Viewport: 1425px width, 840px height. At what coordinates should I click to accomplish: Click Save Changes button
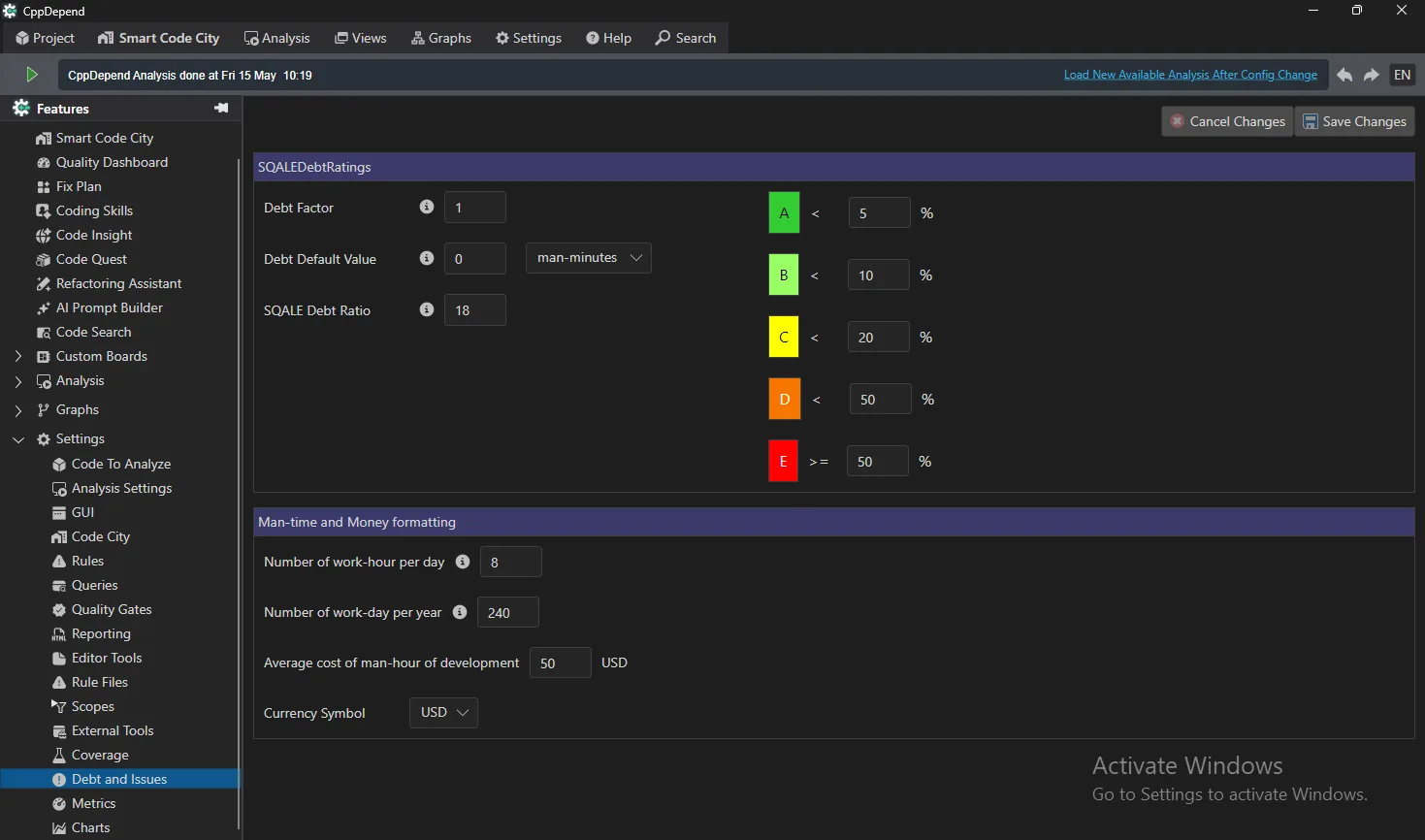pos(1355,121)
